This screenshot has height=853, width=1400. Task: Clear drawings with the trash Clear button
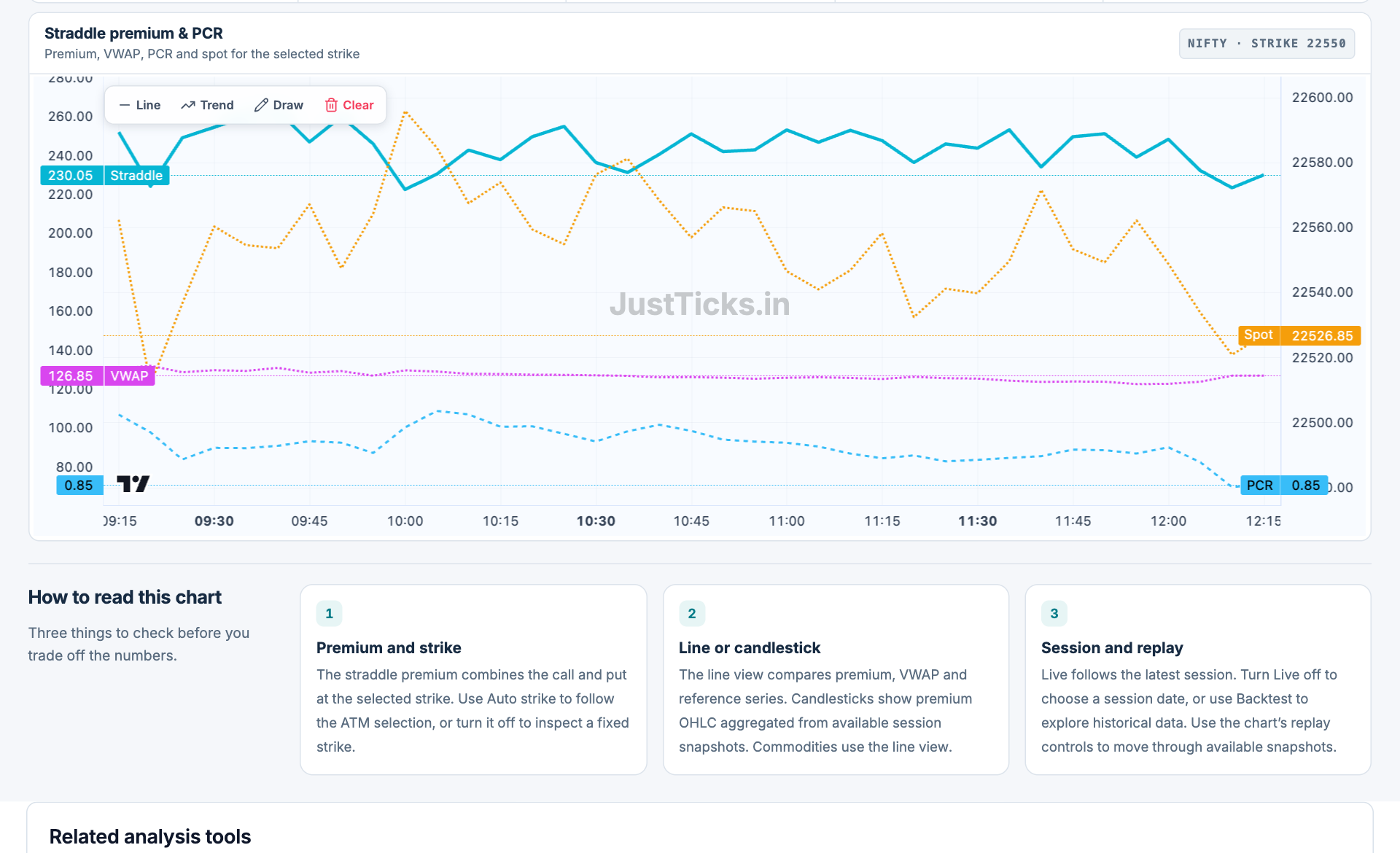pos(349,105)
